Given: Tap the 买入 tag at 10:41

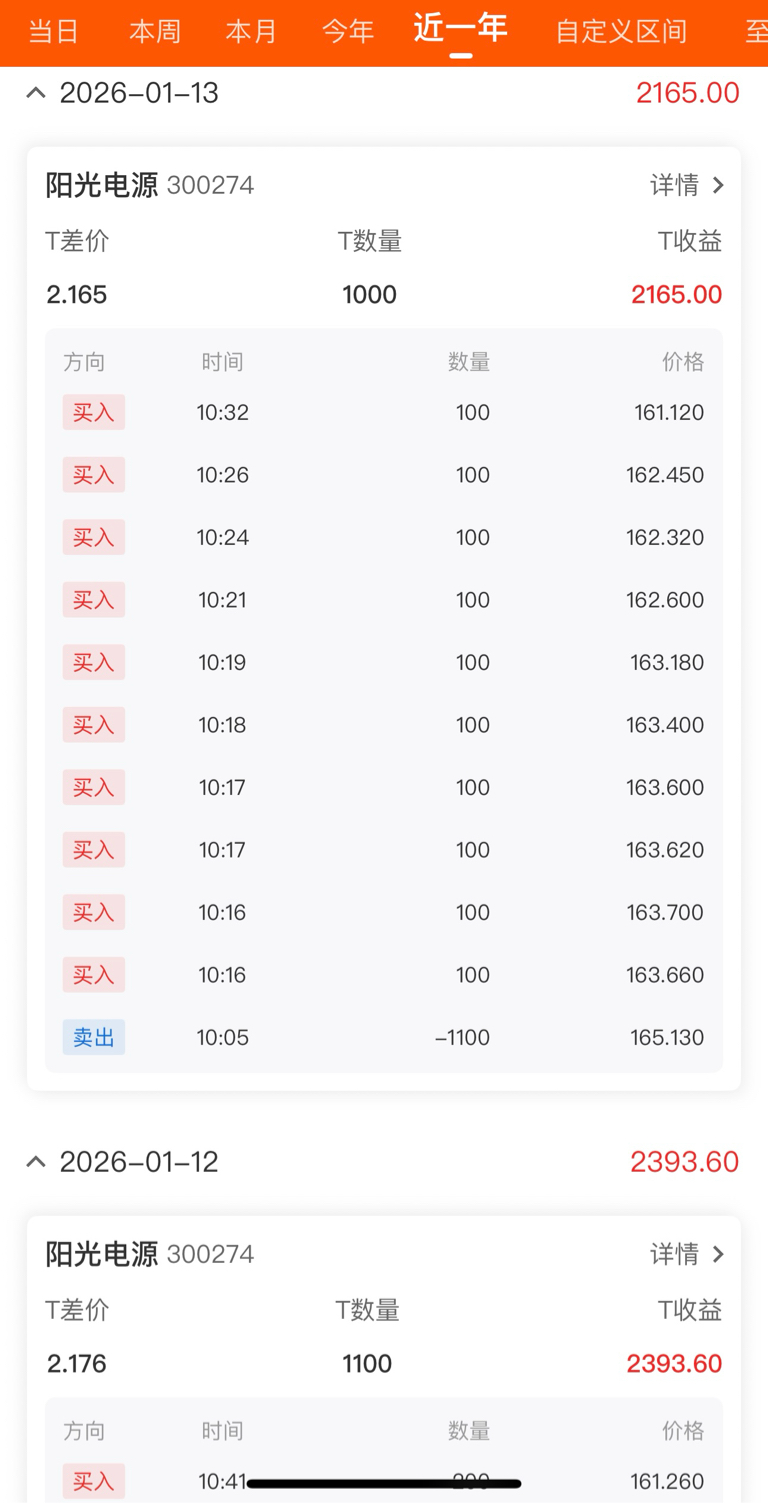Looking at the screenshot, I should [94, 1481].
